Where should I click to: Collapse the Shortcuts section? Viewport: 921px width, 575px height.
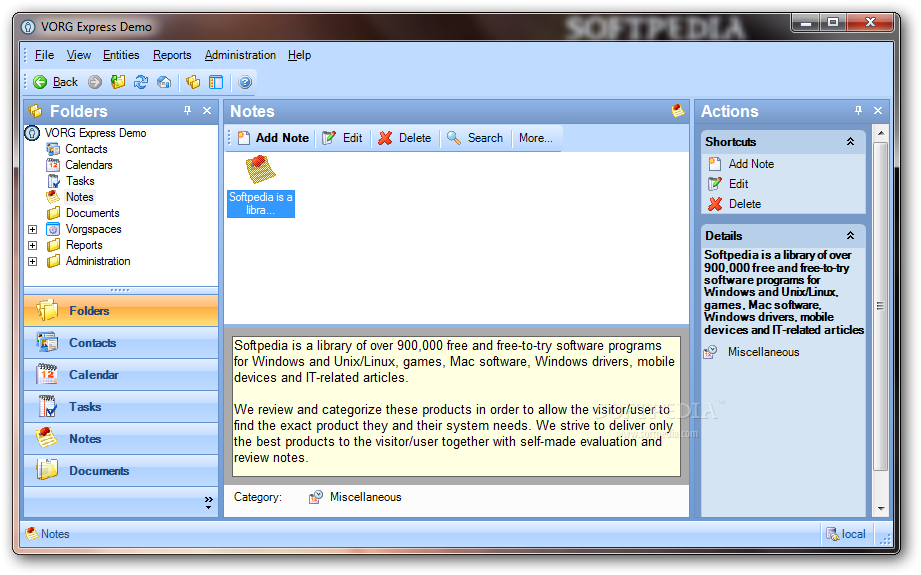tap(850, 142)
